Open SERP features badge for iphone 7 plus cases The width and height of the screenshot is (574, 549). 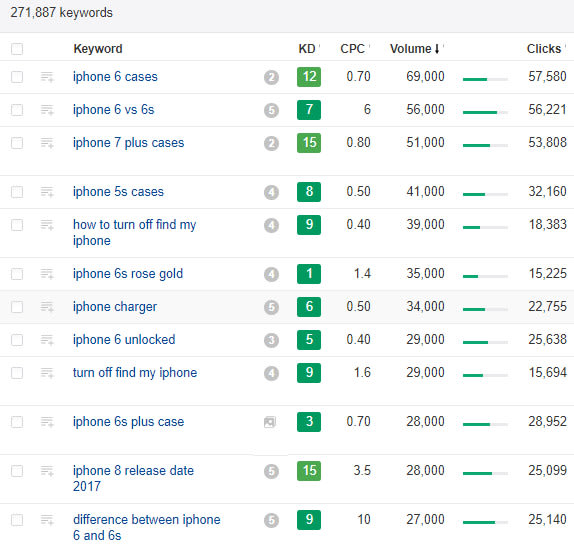pos(271,143)
